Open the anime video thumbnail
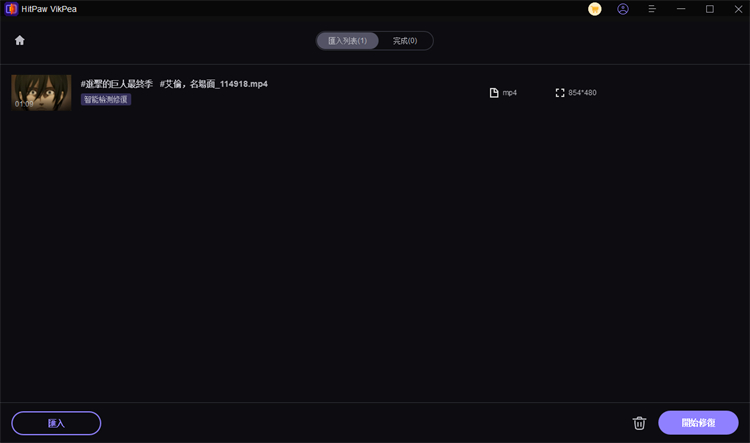The width and height of the screenshot is (750, 443). pyautogui.click(x=41, y=93)
